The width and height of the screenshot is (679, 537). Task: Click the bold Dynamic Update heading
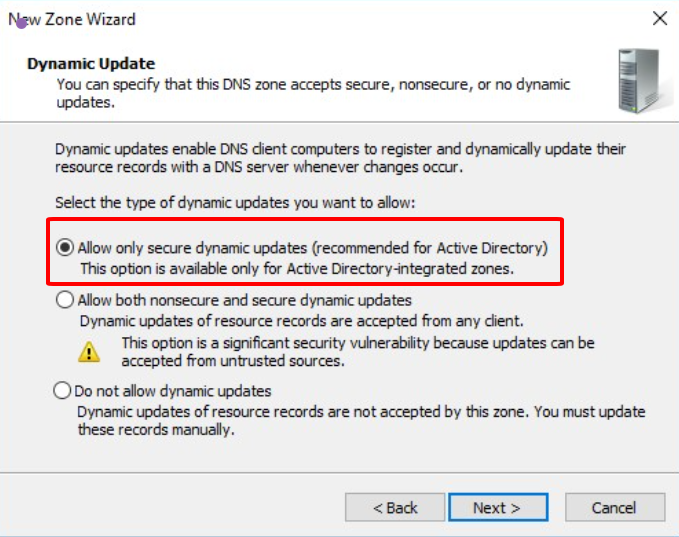pos(91,64)
